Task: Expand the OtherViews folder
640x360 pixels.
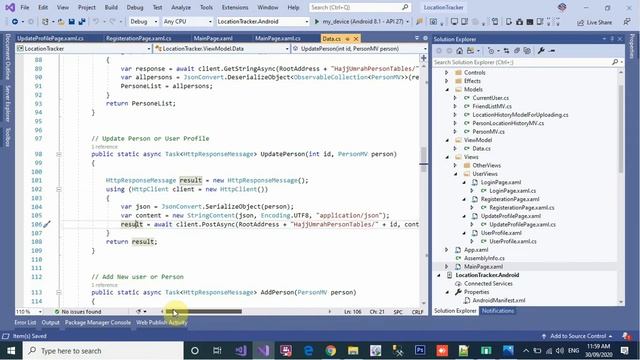Action: (455, 165)
